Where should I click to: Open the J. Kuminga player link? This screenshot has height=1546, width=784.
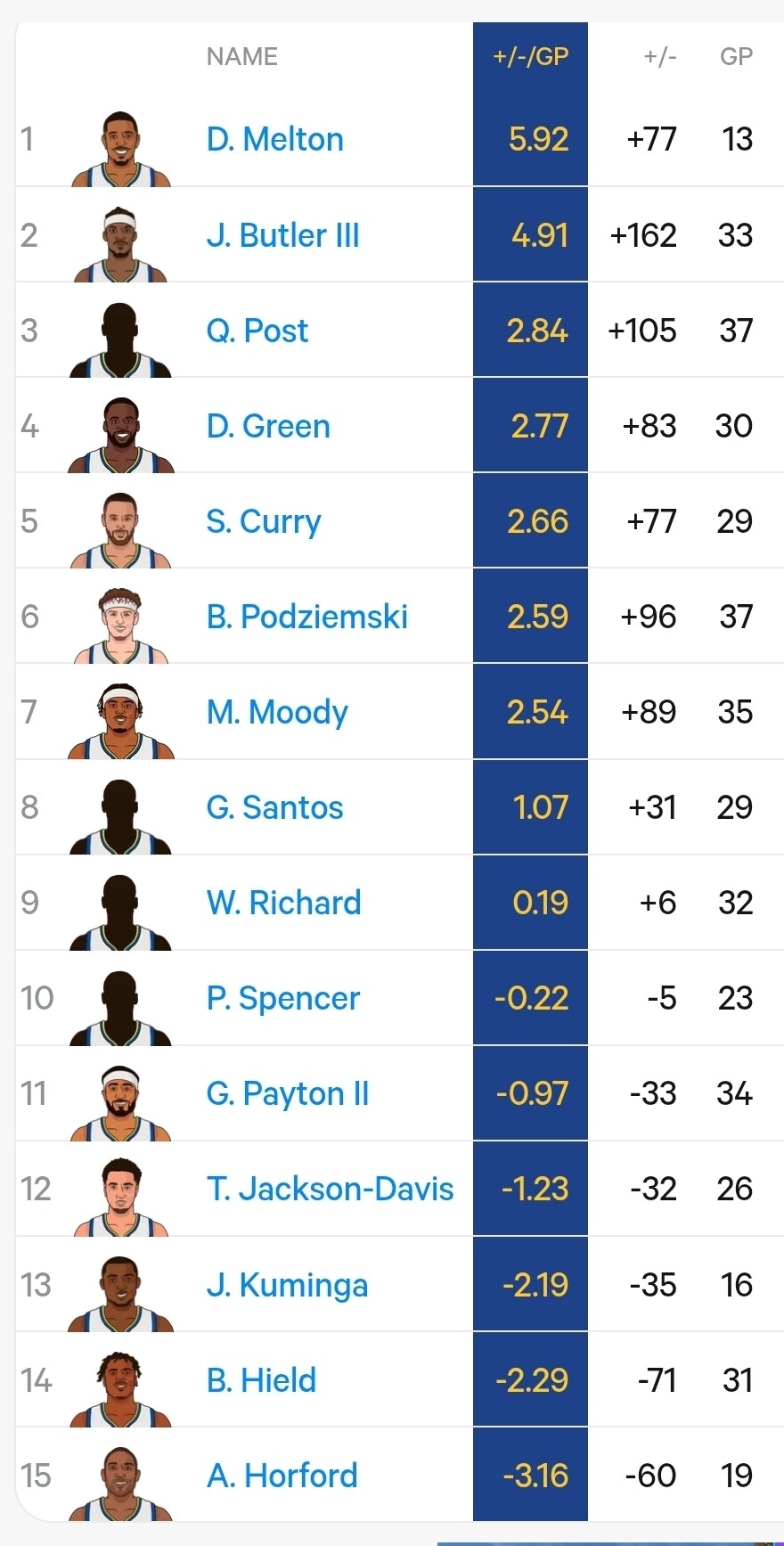point(288,1285)
